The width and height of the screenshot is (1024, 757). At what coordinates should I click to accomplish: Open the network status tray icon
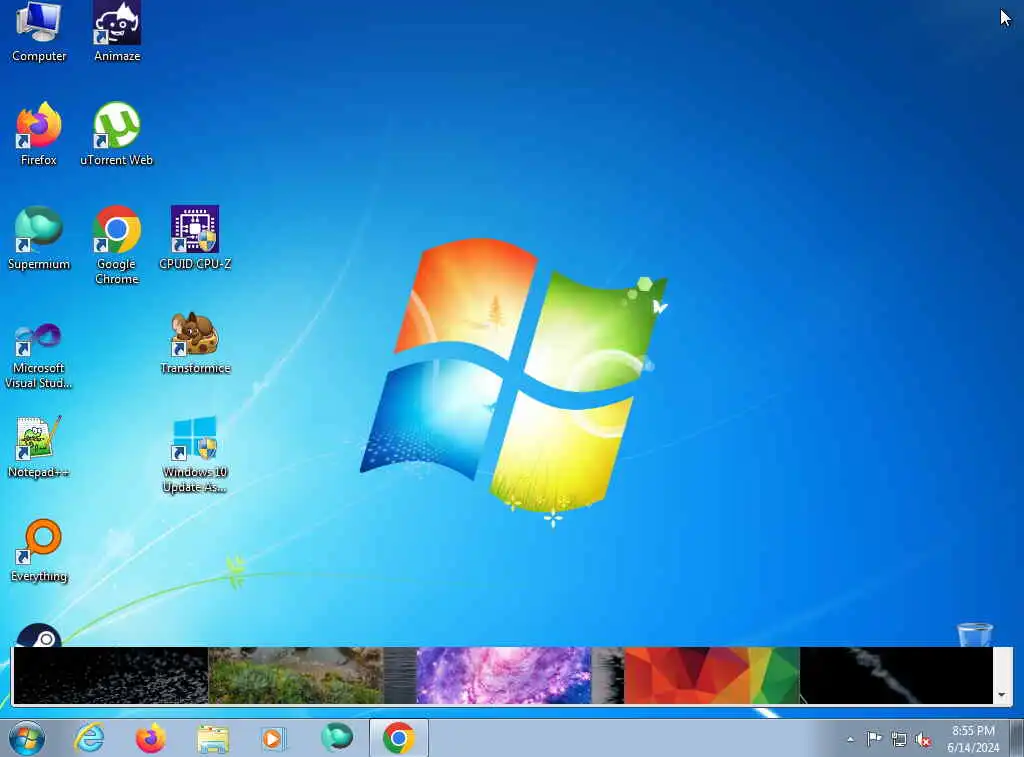(899, 739)
